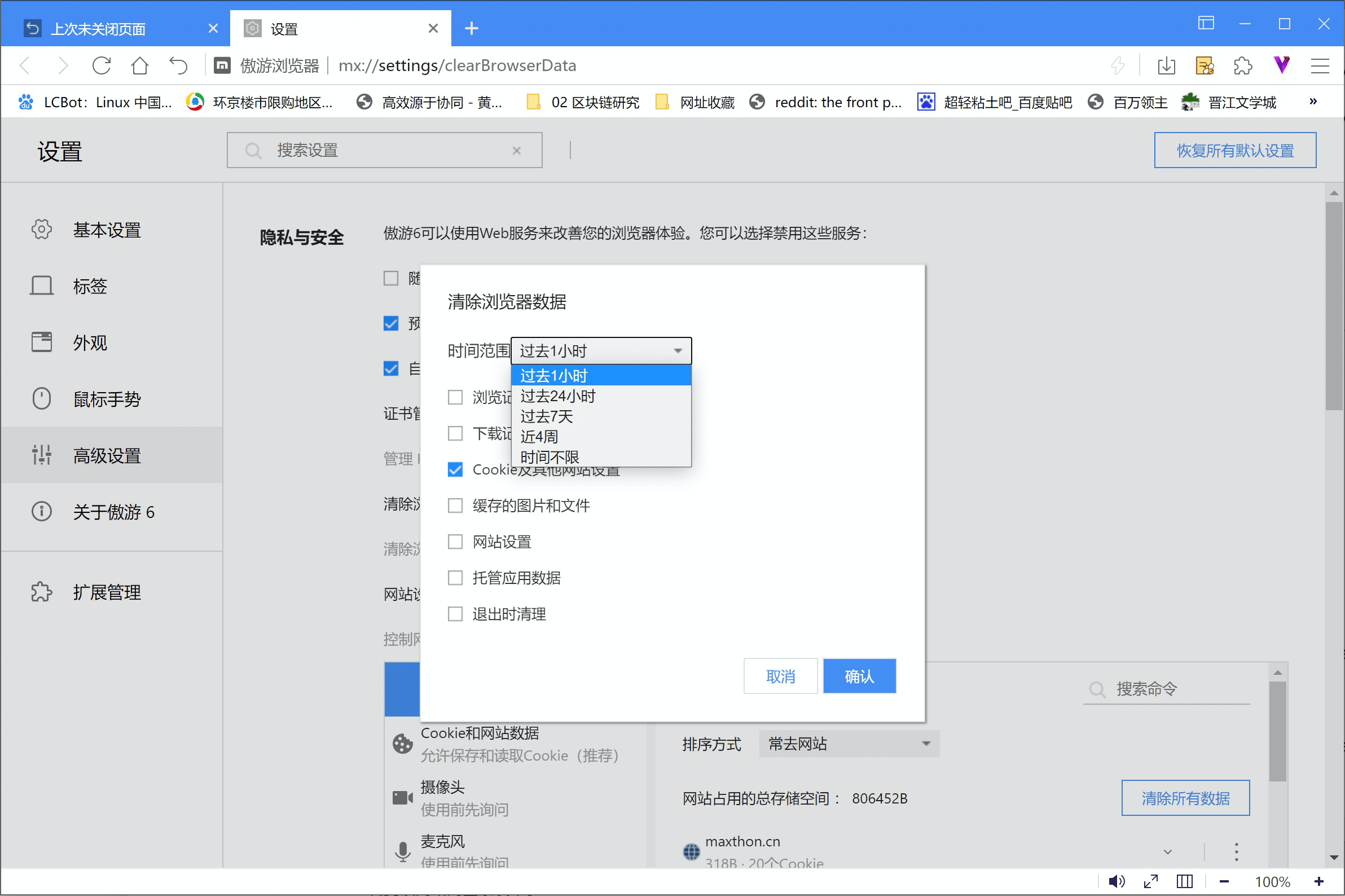Check the 网站设置 checkbox
The width and height of the screenshot is (1345, 896).
pyautogui.click(x=455, y=542)
